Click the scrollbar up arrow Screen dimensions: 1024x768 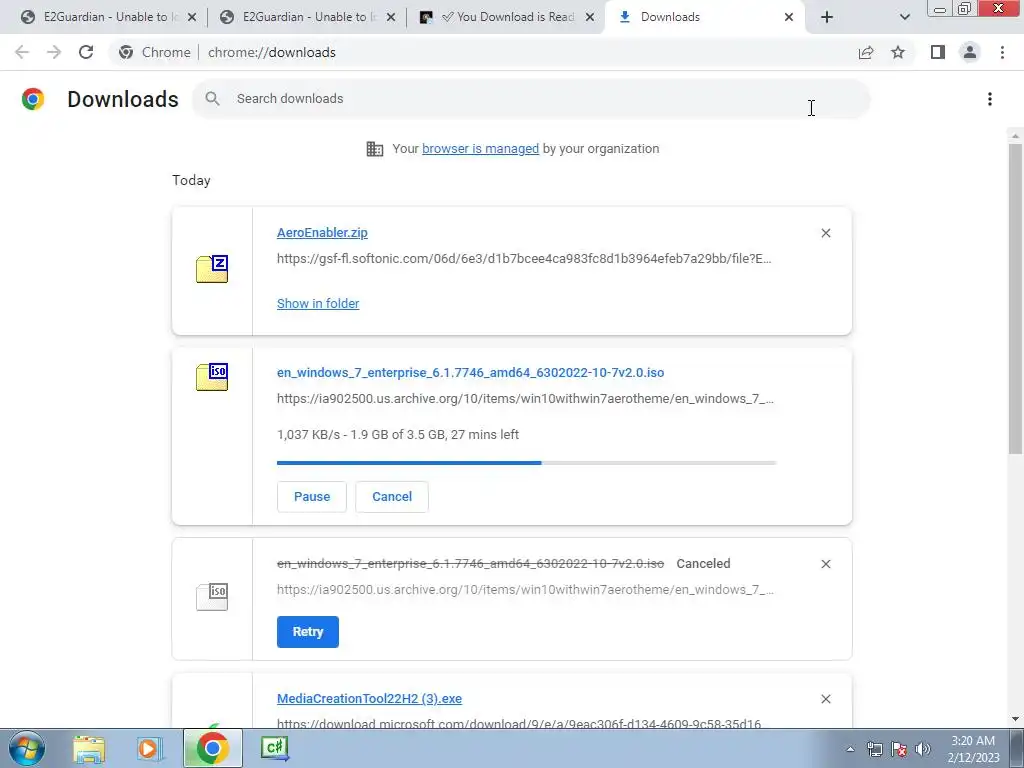[x=1015, y=136]
